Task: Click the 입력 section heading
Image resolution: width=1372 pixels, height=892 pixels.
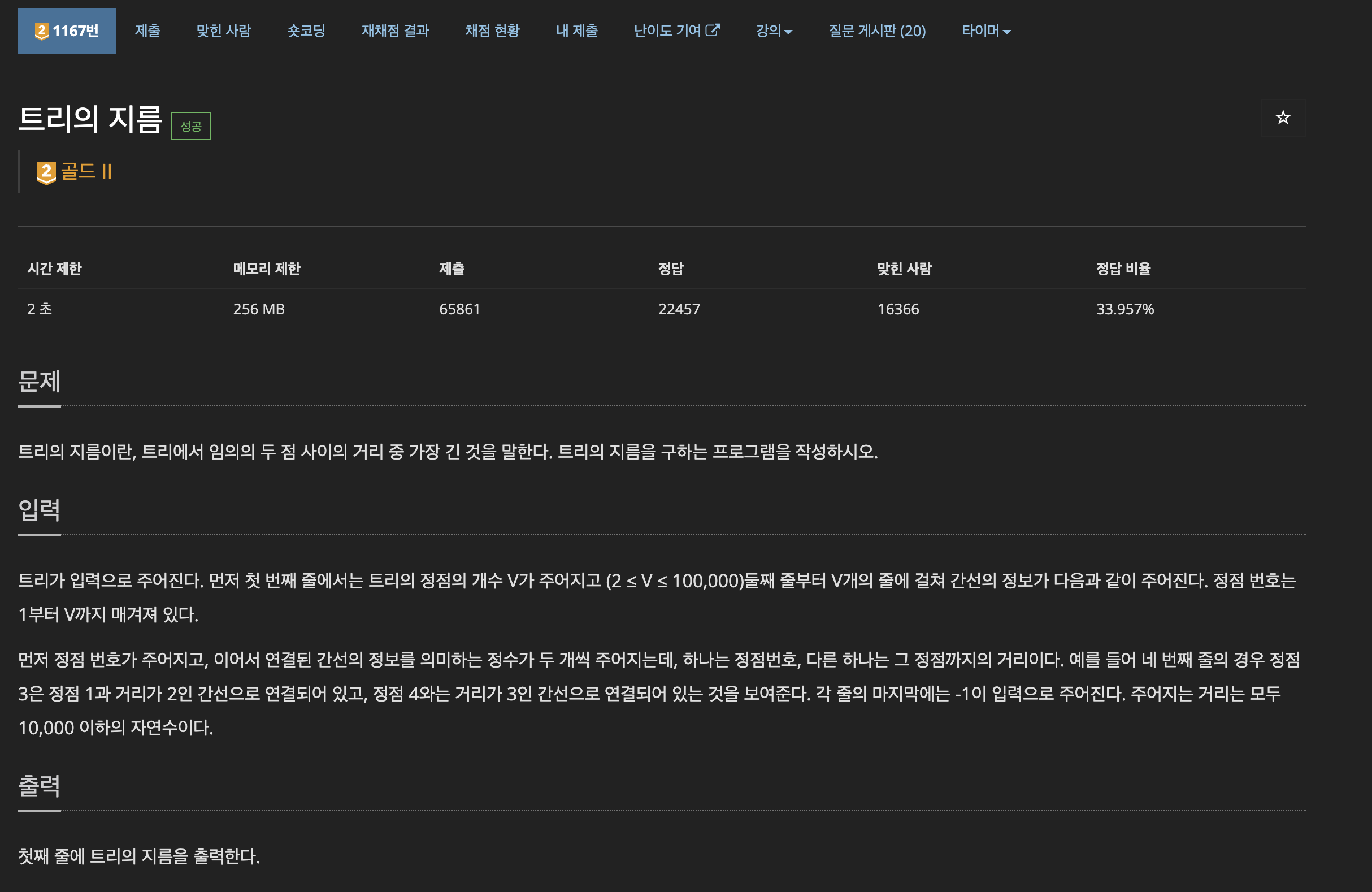Action: (39, 510)
